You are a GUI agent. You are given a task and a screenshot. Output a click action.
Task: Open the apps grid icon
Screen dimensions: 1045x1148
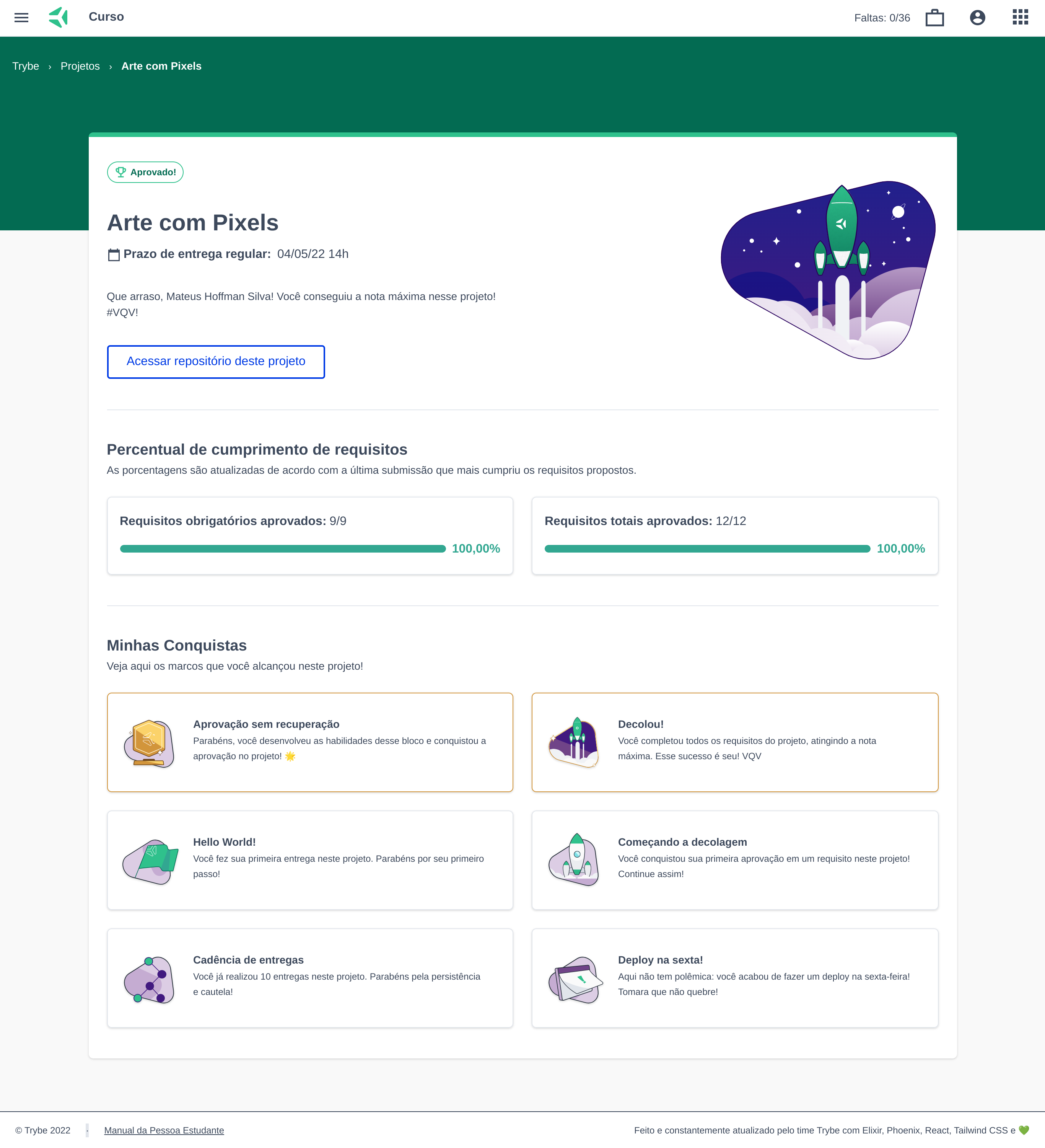[x=1020, y=17]
